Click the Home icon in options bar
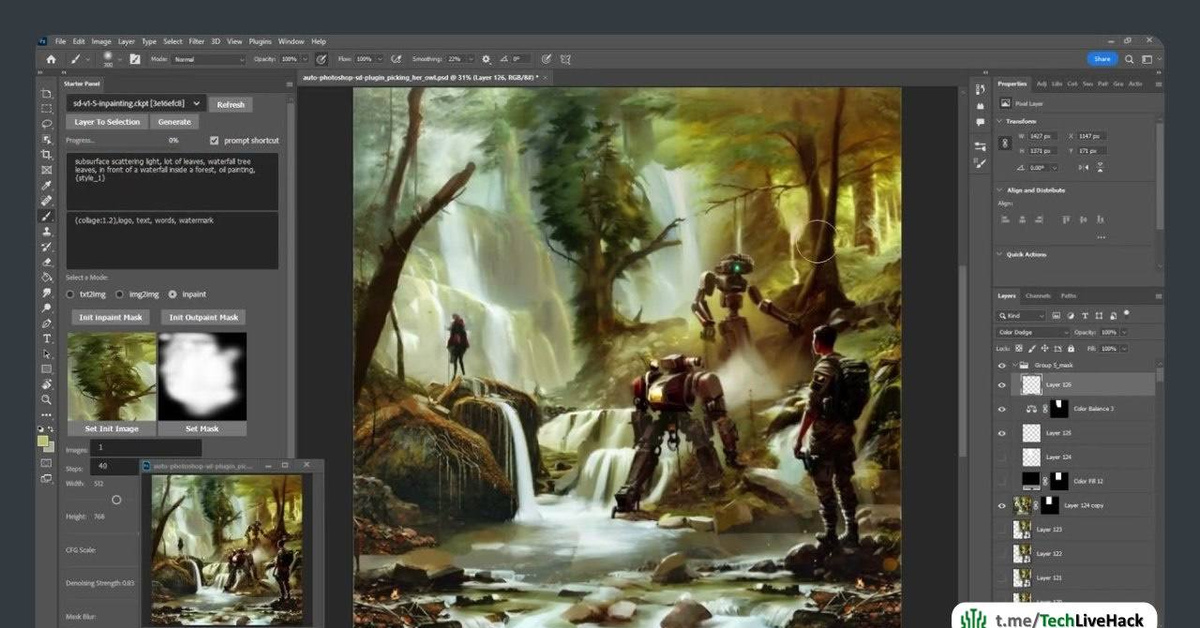Image resolution: width=1200 pixels, height=628 pixels. [x=51, y=59]
